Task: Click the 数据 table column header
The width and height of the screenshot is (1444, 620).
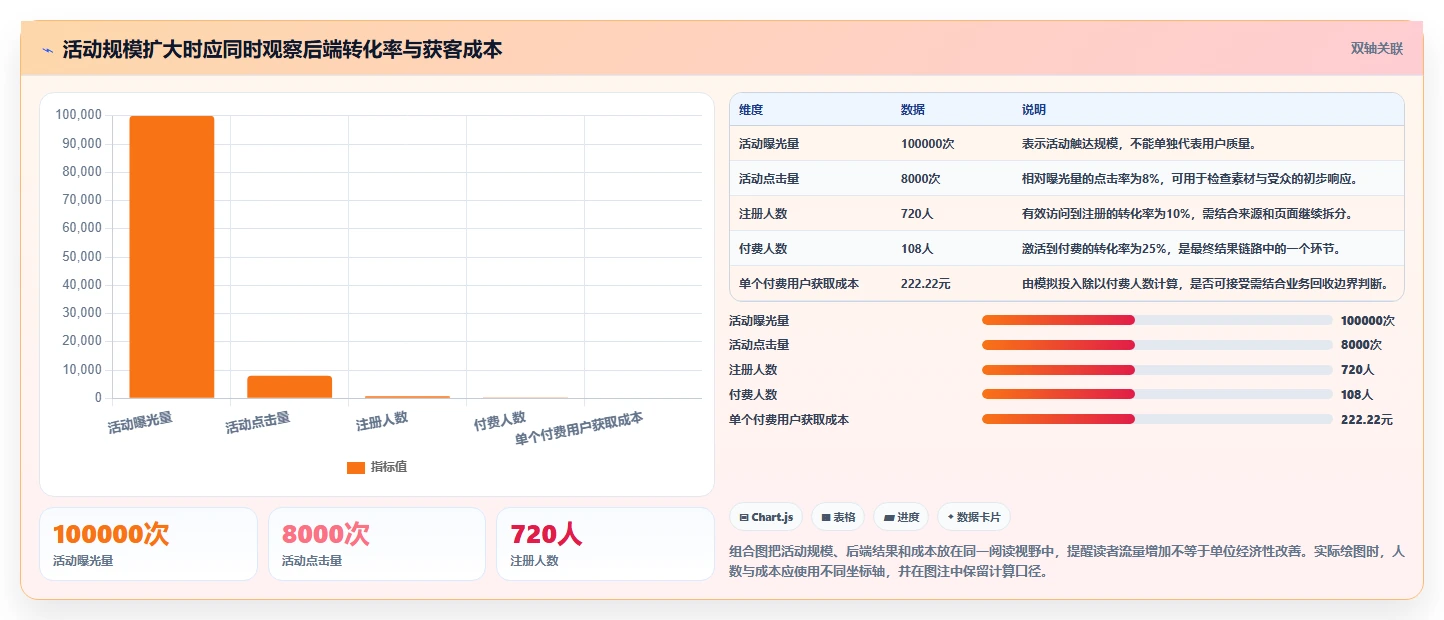Action: [913, 110]
